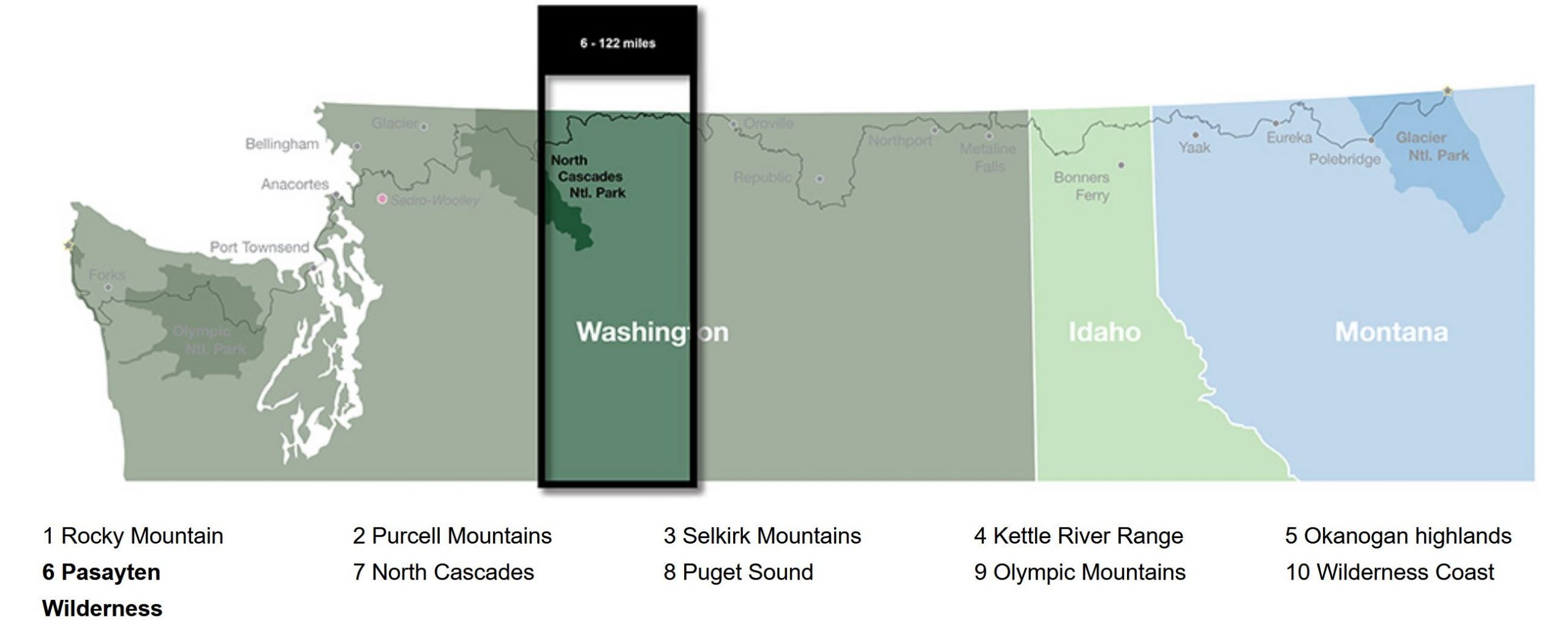
Task: Go to 9 Olympic Mountains section
Action: click(x=1080, y=572)
